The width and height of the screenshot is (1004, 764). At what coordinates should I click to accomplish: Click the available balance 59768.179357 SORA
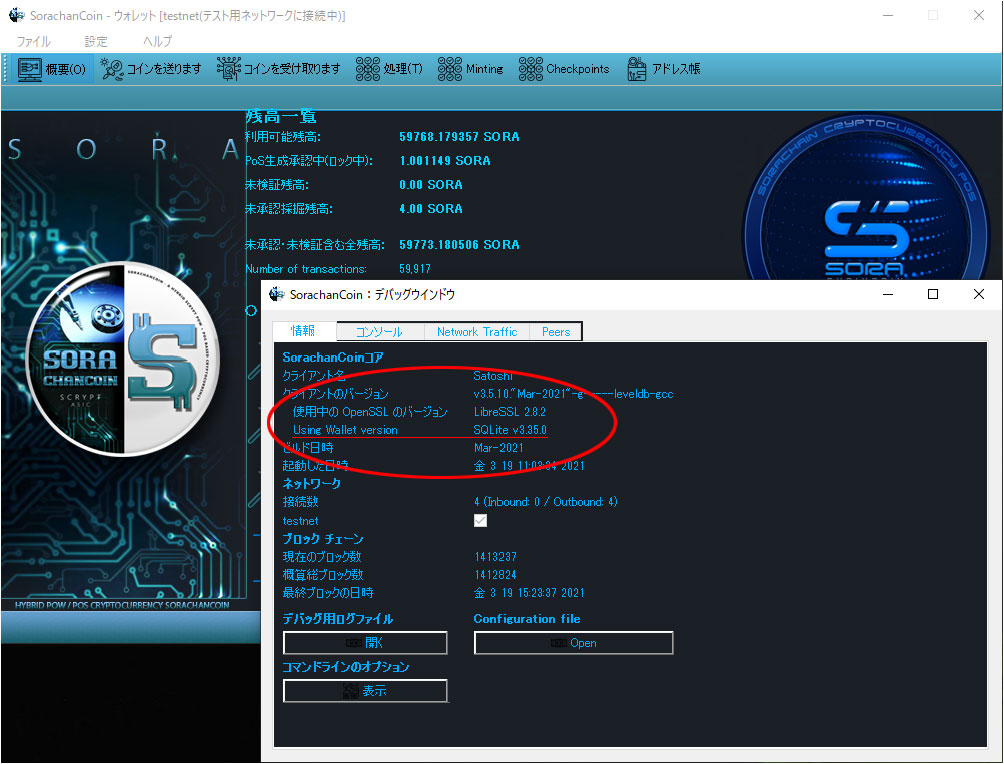459,137
